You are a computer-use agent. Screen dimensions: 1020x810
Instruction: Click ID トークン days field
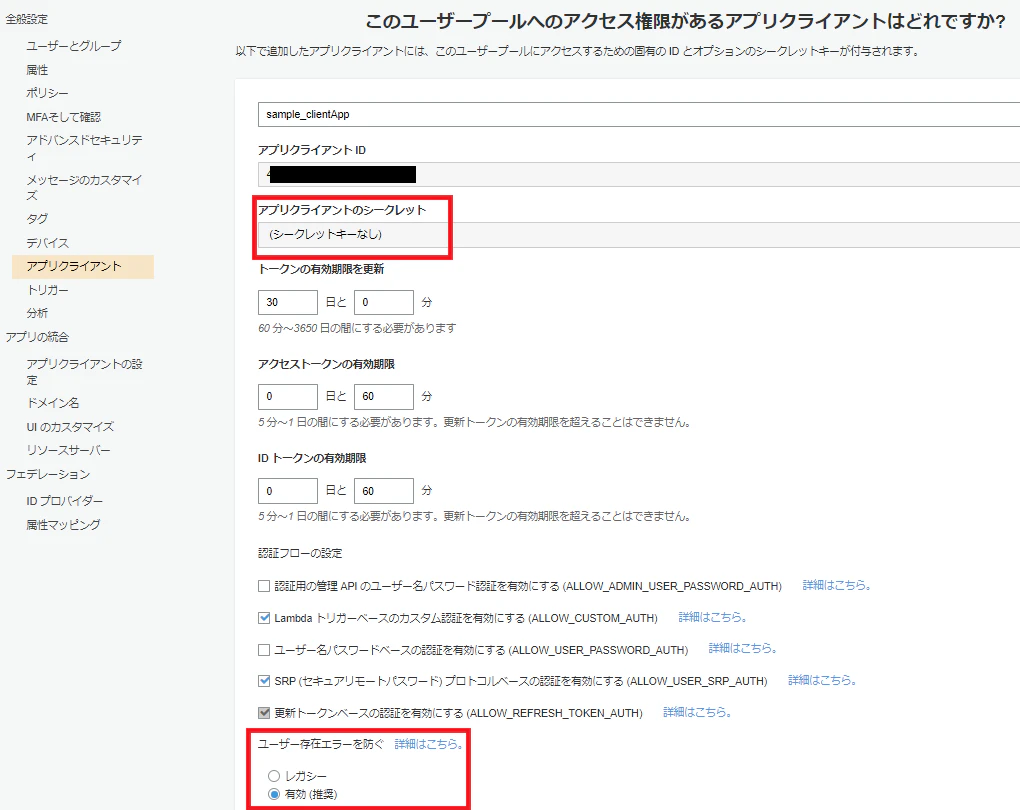[x=288, y=491]
